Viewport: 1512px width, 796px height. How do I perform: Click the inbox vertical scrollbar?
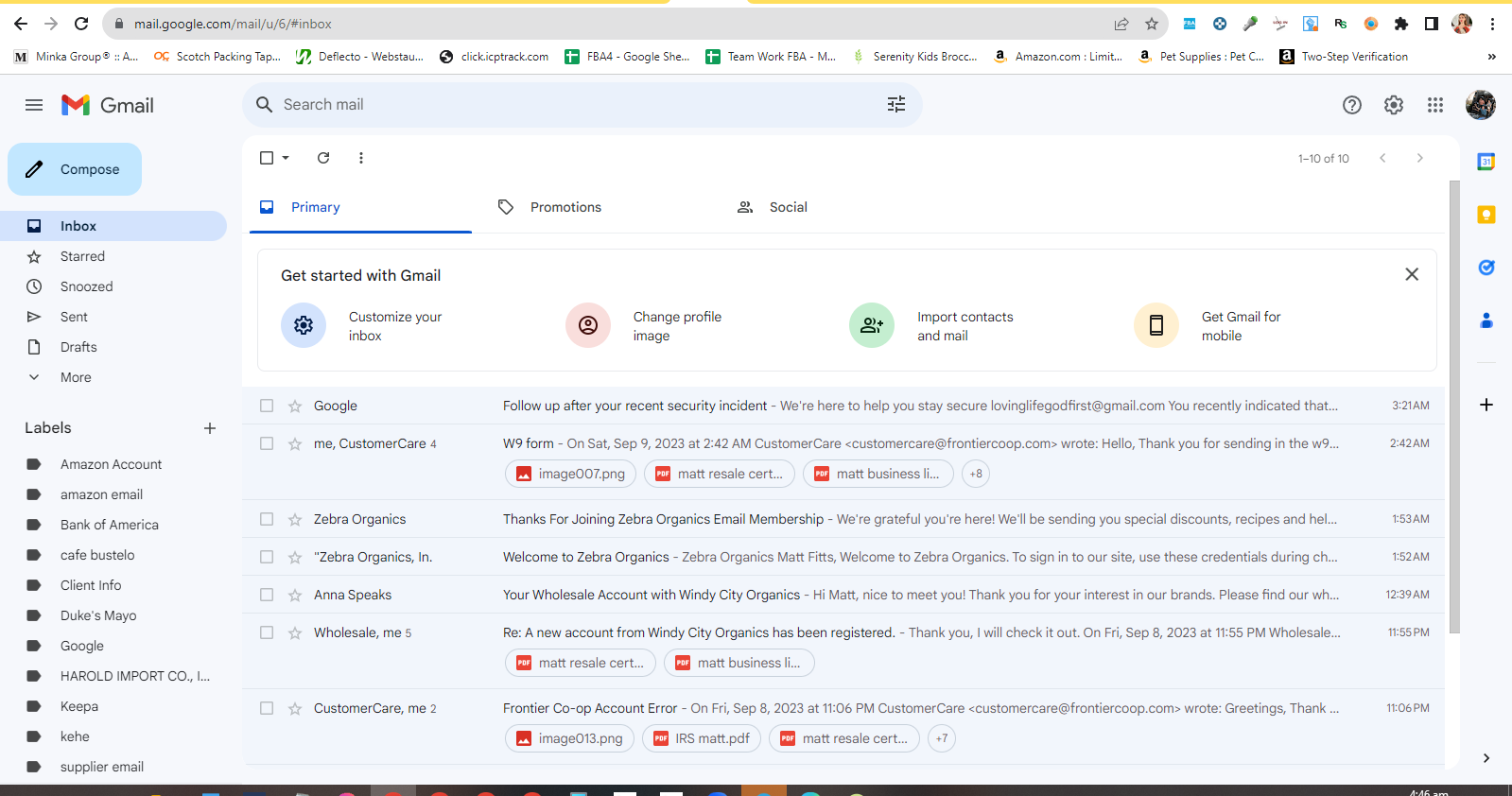[x=1454, y=407]
